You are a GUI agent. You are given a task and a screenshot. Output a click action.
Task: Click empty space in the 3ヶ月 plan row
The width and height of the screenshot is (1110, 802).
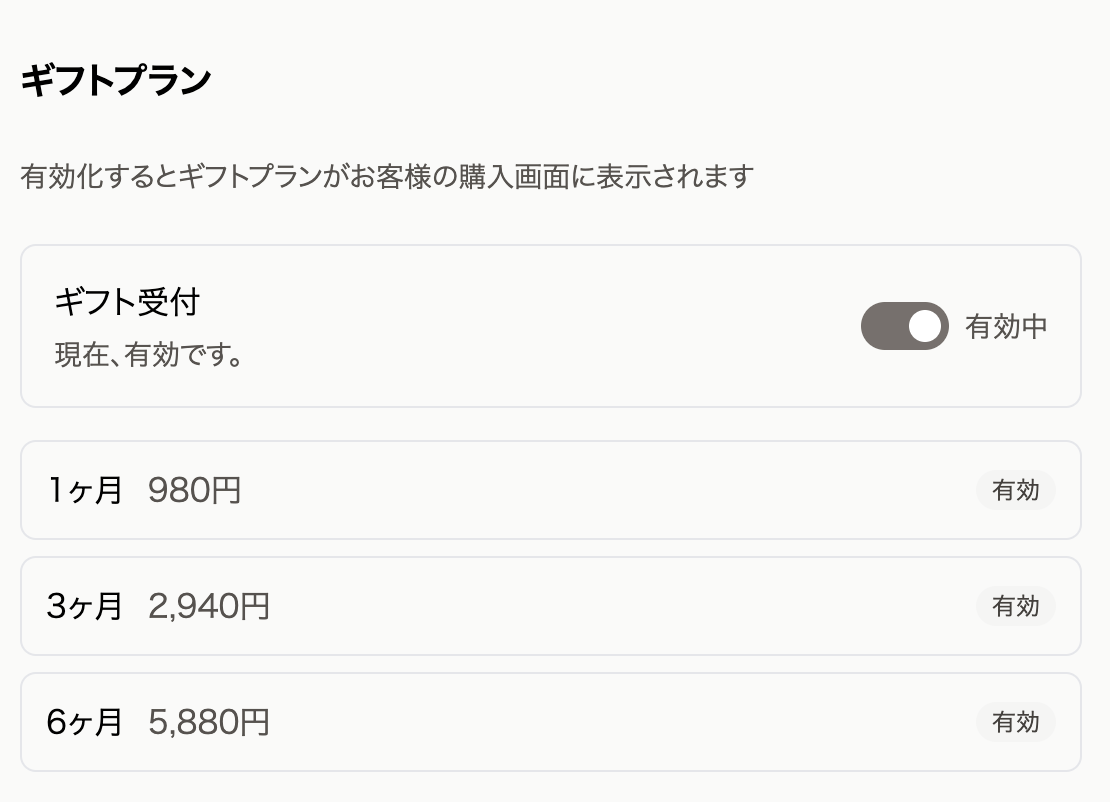(600, 606)
